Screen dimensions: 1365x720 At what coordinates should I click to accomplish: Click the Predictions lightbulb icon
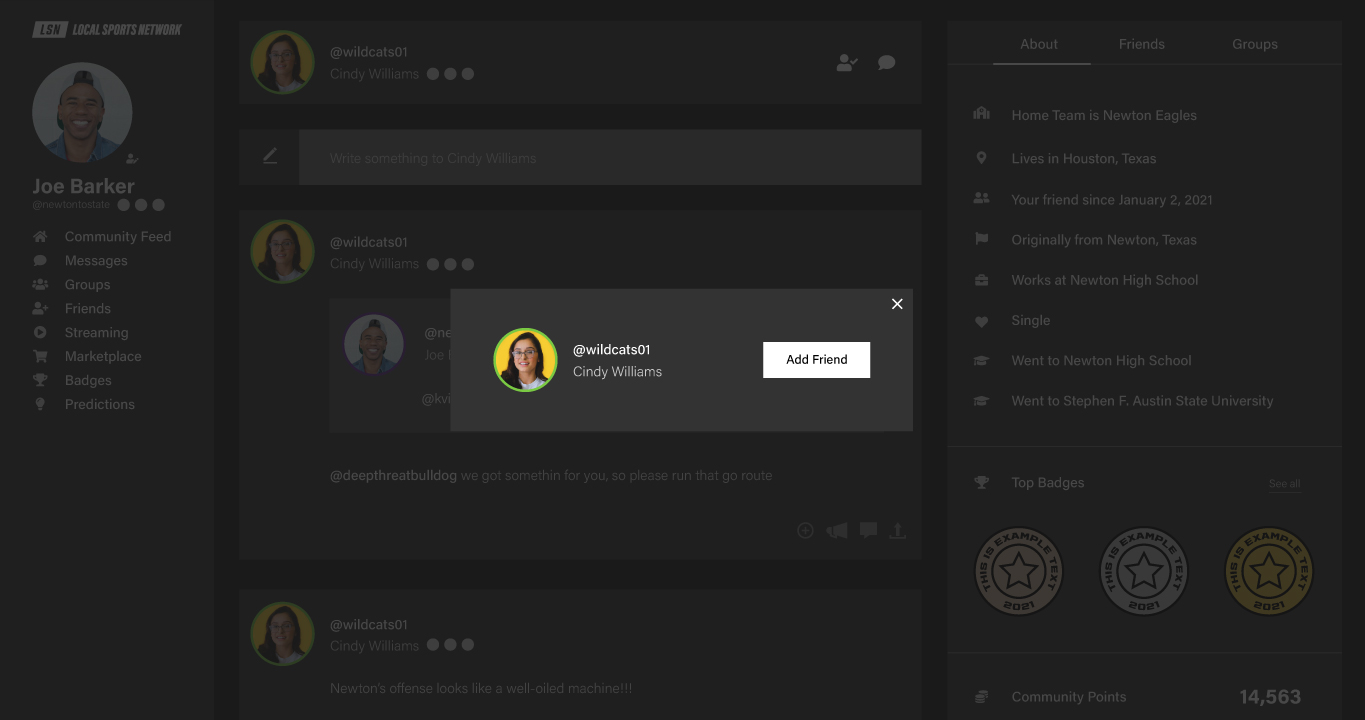(x=40, y=405)
